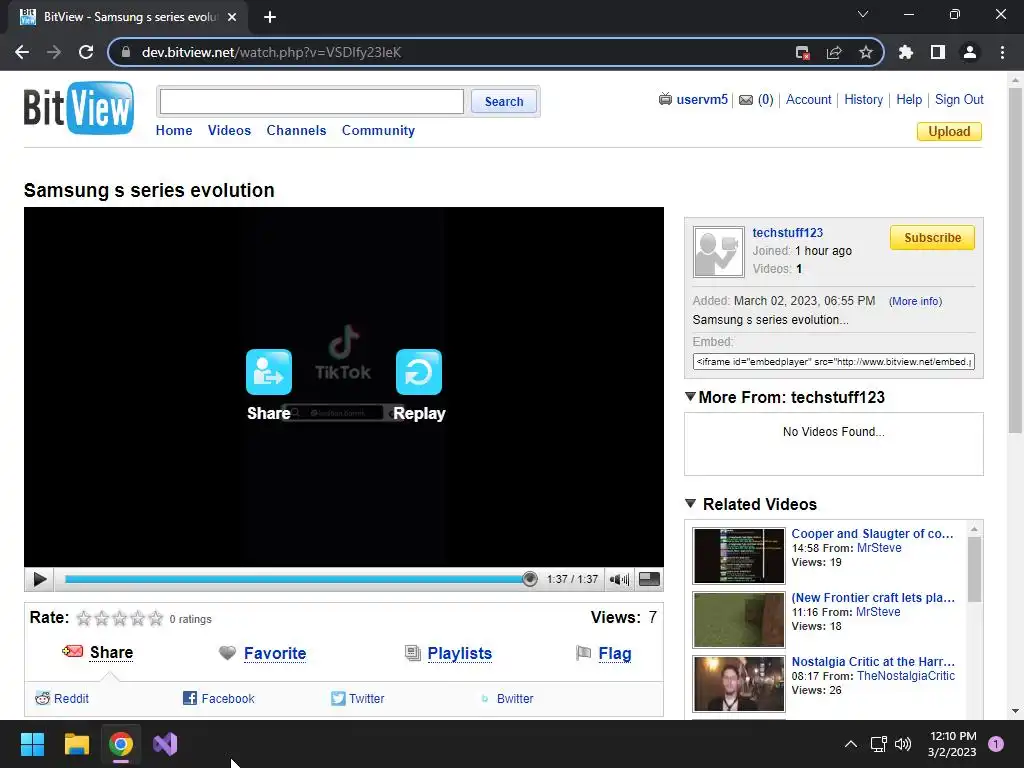
Task: Open File Explorer from the taskbar
Action: [76, 744]
